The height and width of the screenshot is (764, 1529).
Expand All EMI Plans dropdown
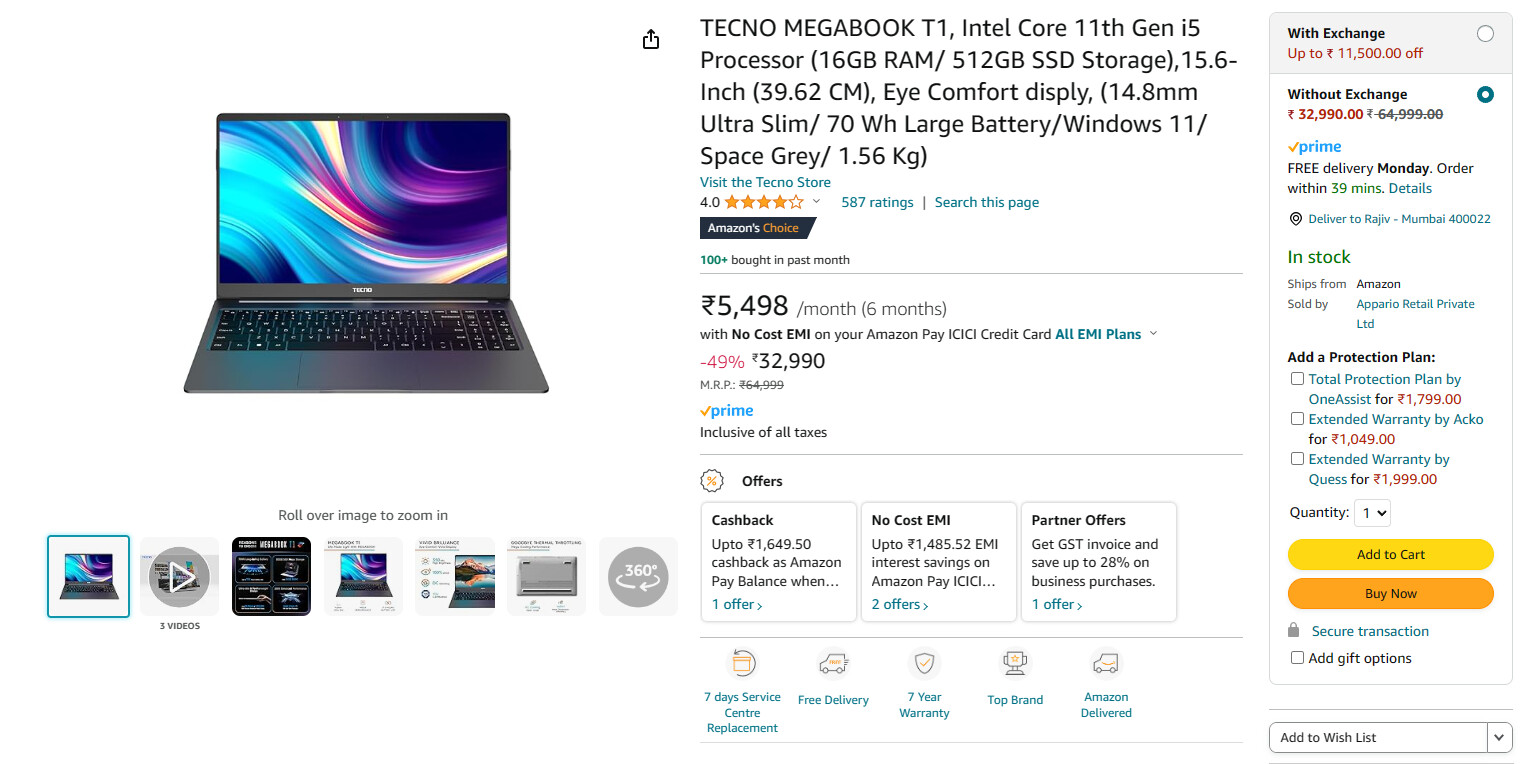[1153, 334]
